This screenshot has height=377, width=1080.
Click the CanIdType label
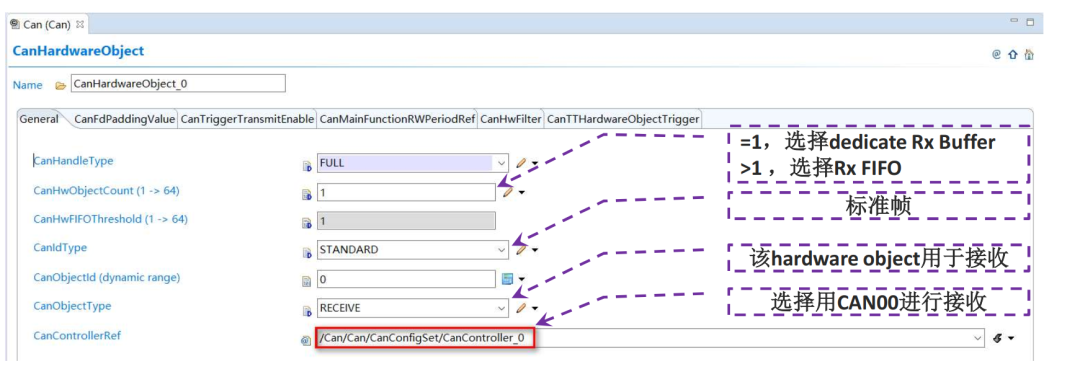[x=61, y=247]
